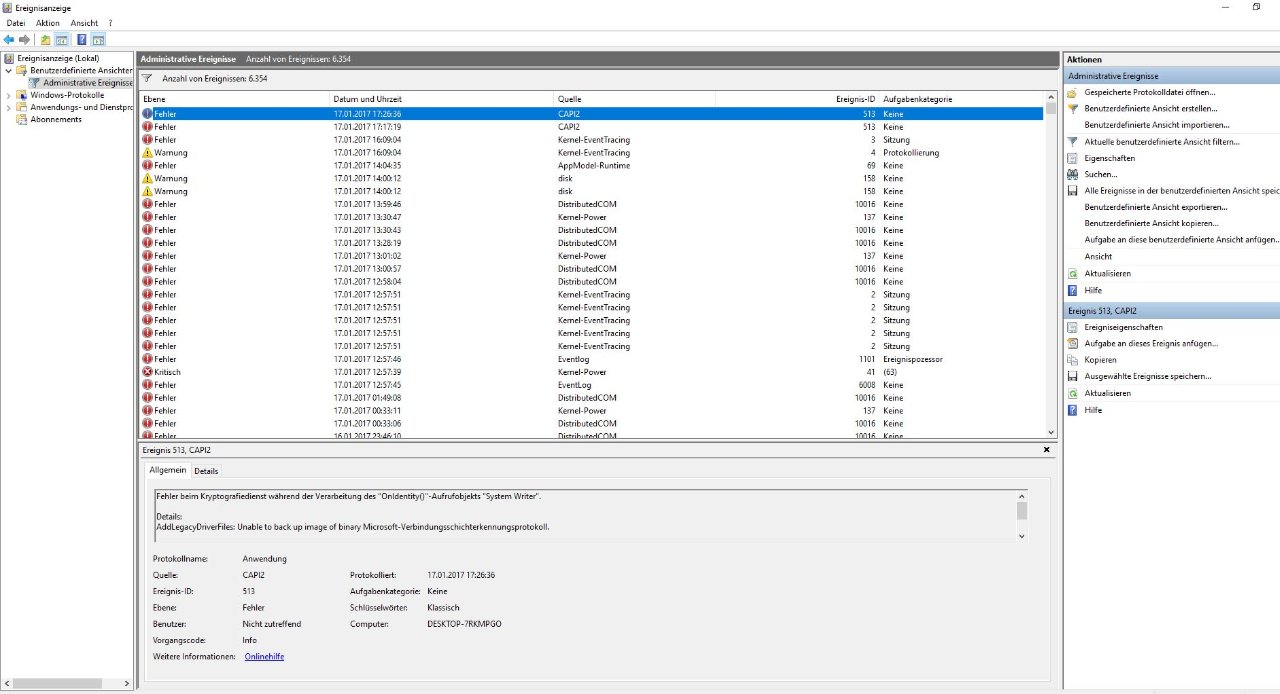Viewport: 1280px width, 694px height.
Task: Close the Ereignis 513 preview pane
Action: pyautogui.click(x=1047, y=450)
